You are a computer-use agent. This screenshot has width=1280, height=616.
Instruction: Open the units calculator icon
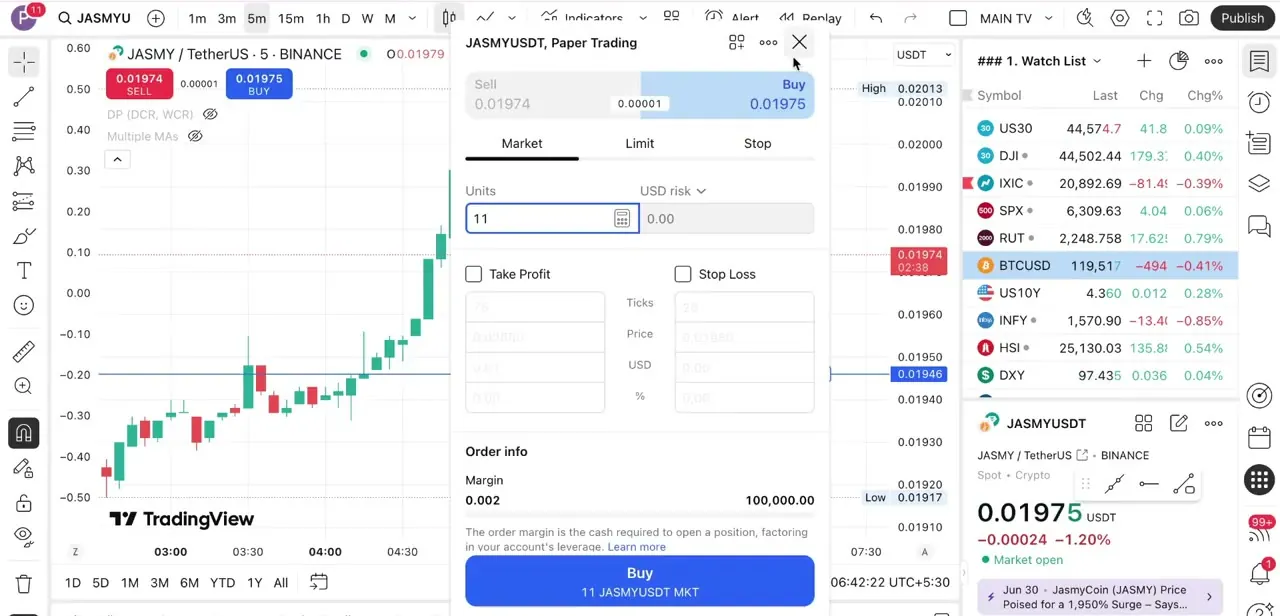[622, 219]
